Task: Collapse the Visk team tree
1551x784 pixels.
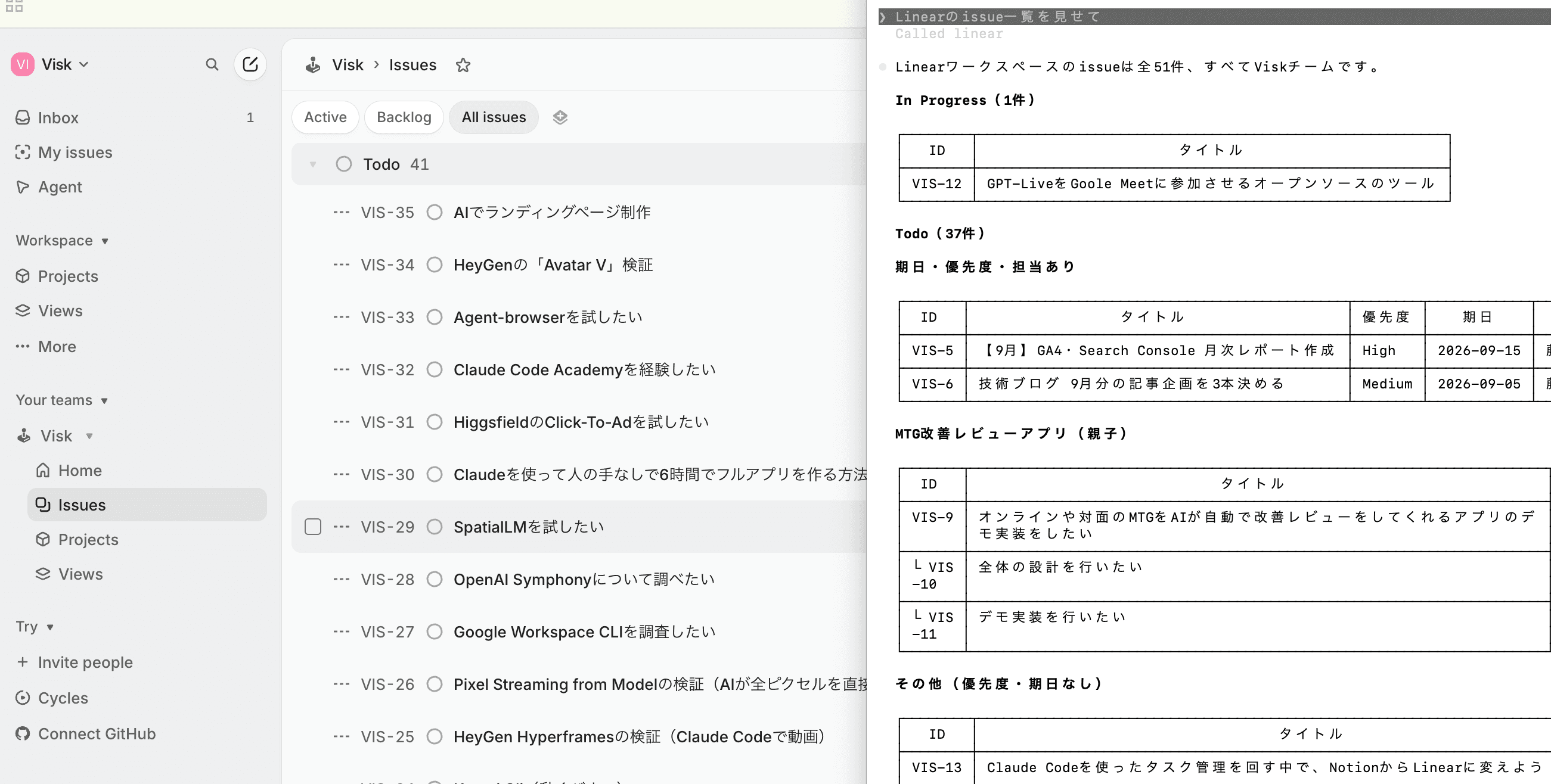Action: click(89, 435)
